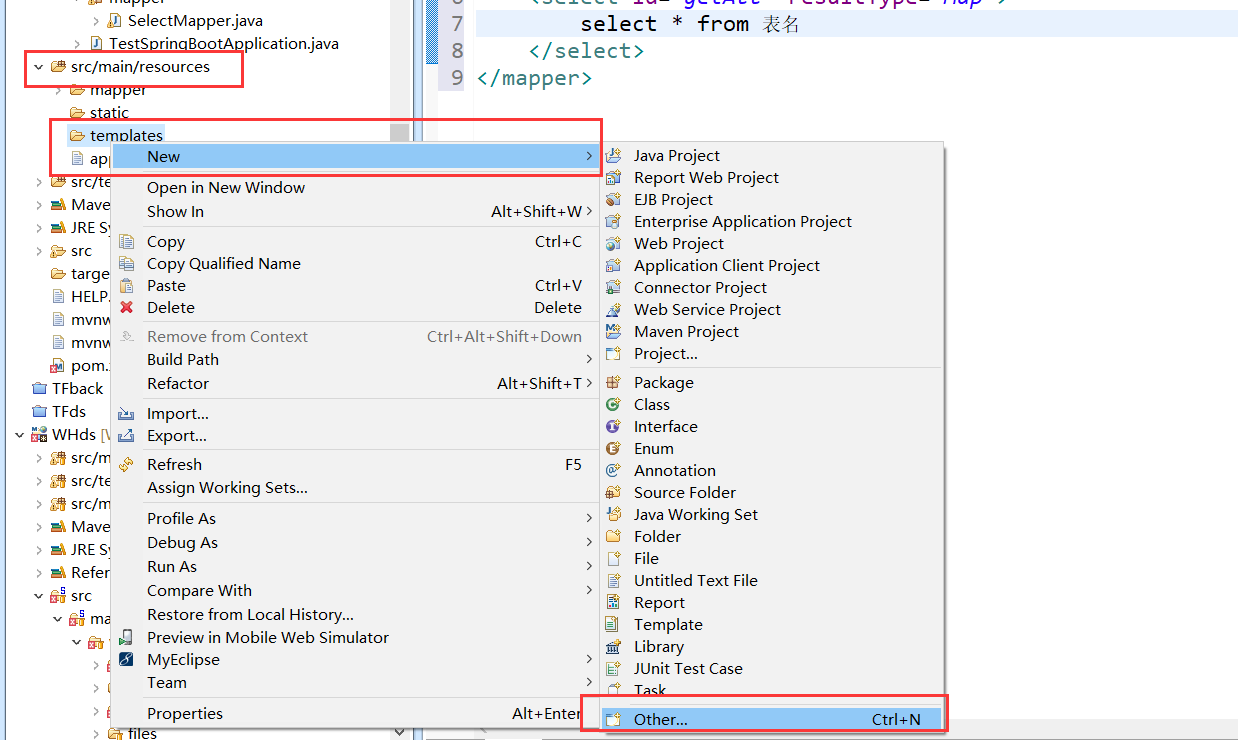This screenshot has width=1238, height=740.
Task: Select the files folder in tree
Action: tap(142, 733)
